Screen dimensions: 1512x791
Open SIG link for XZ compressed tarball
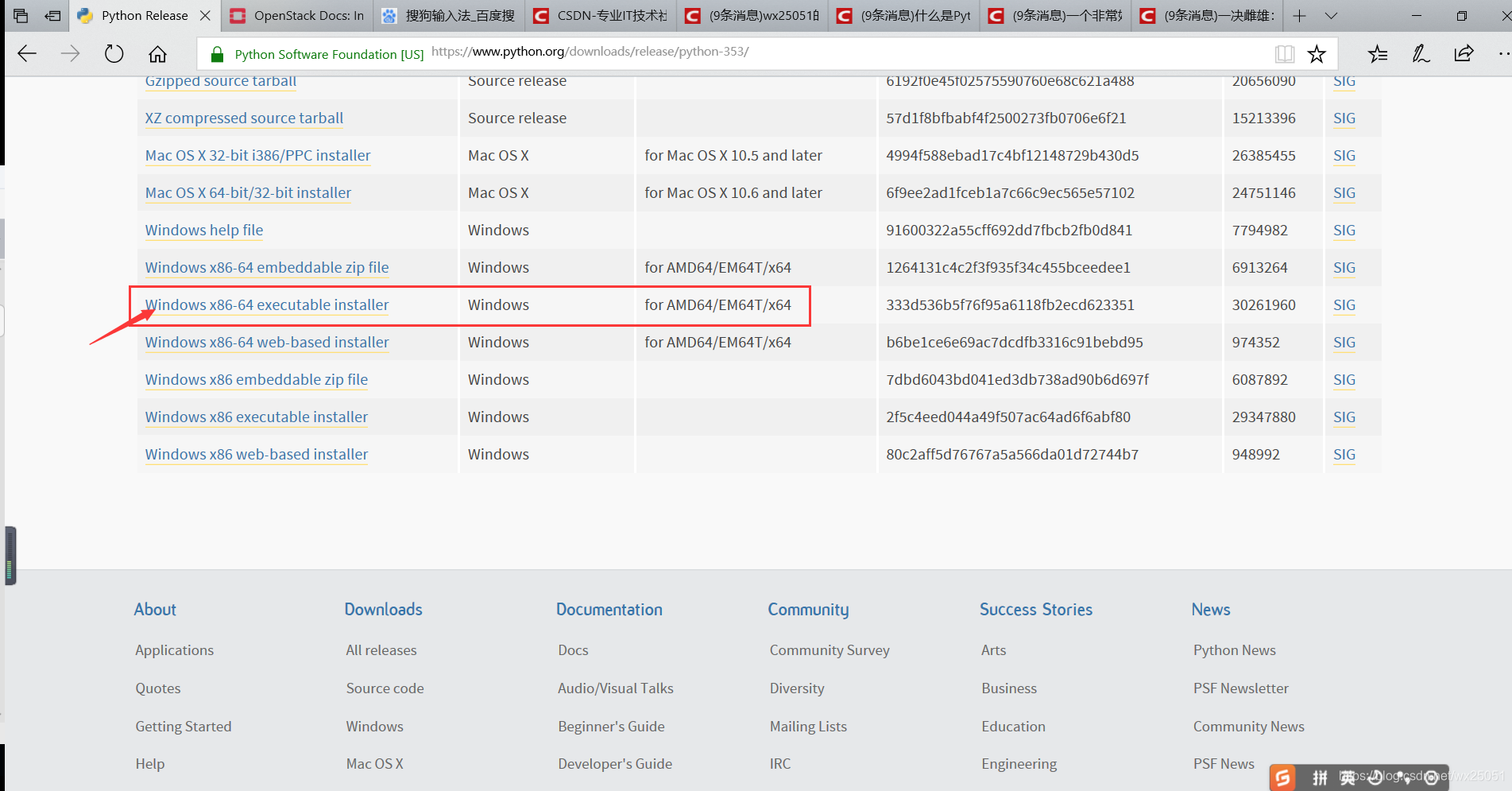(x=1344, y=118)
